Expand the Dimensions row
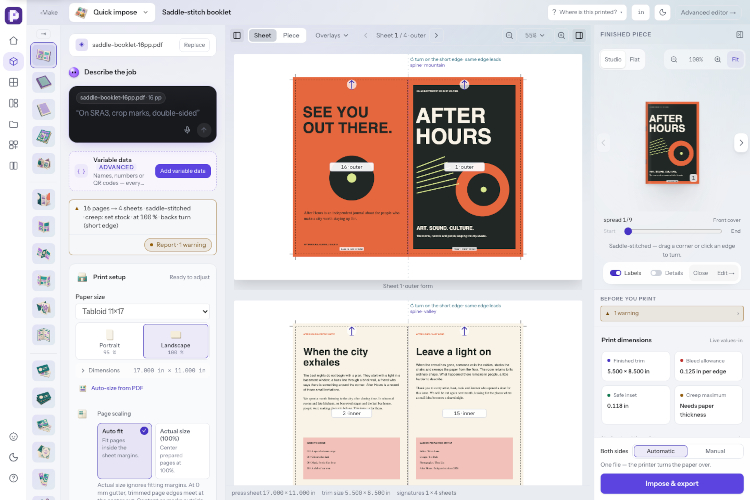The width and height of the screenshot is (750, 500). (x=143, y=370)
